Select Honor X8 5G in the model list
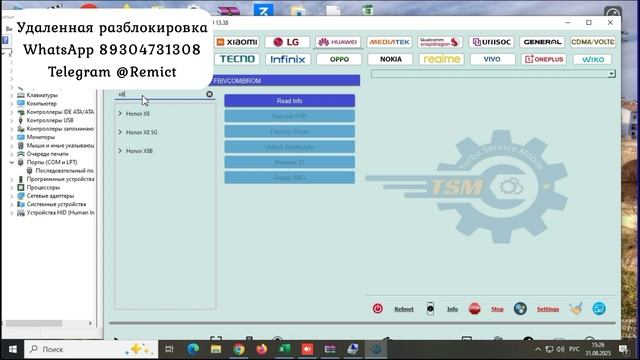Screen dimensions: 640x360 141,132
